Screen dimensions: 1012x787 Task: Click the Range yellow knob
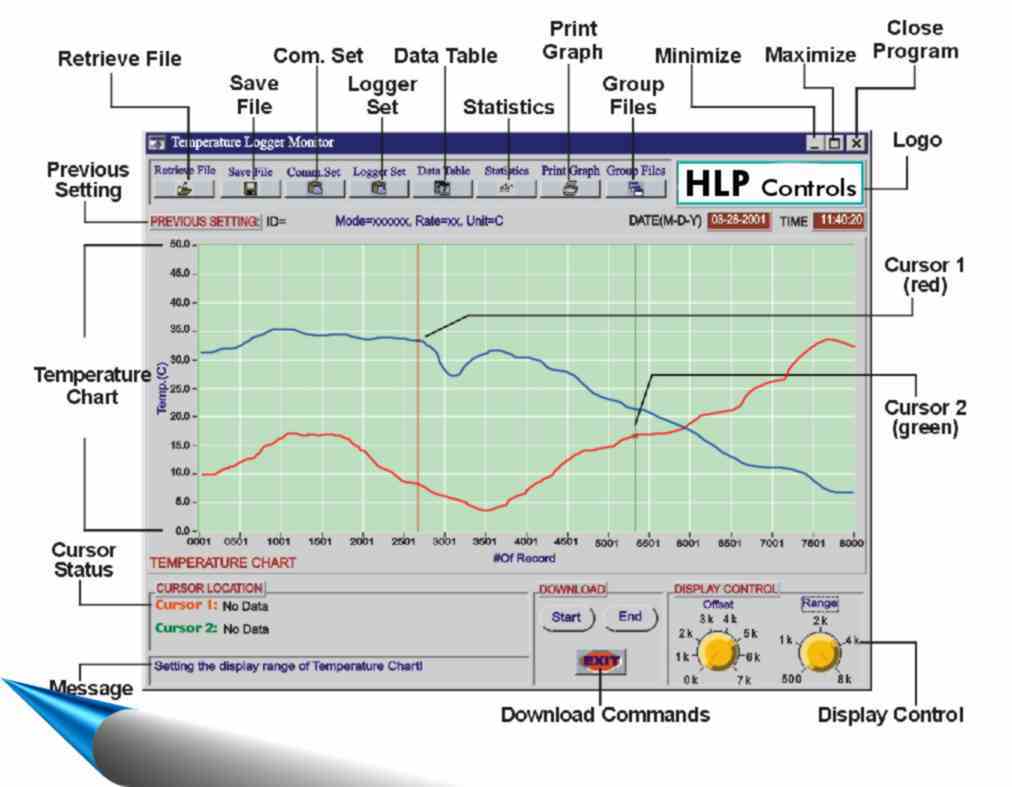click(x=819, y=655)
